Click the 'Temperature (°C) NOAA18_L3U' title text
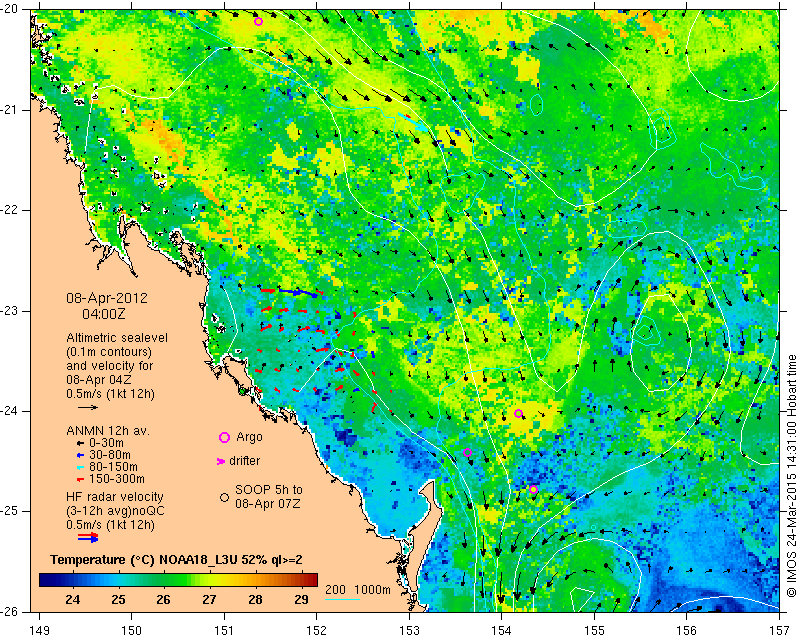Screen dimensions: 800x640 pyautogui.click(x=145, y=560)
